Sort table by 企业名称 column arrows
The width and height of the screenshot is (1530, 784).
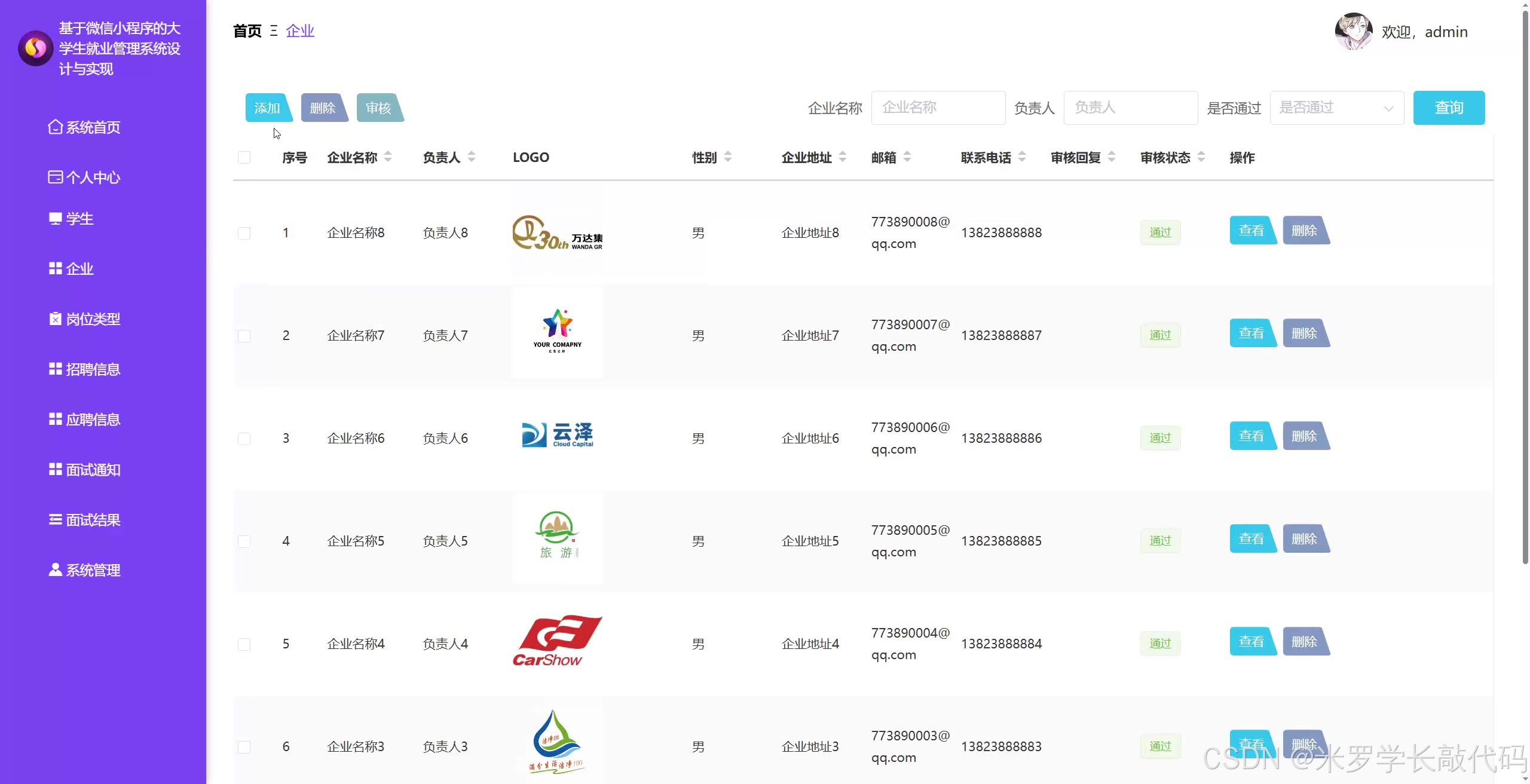click(x=388, y=157)
